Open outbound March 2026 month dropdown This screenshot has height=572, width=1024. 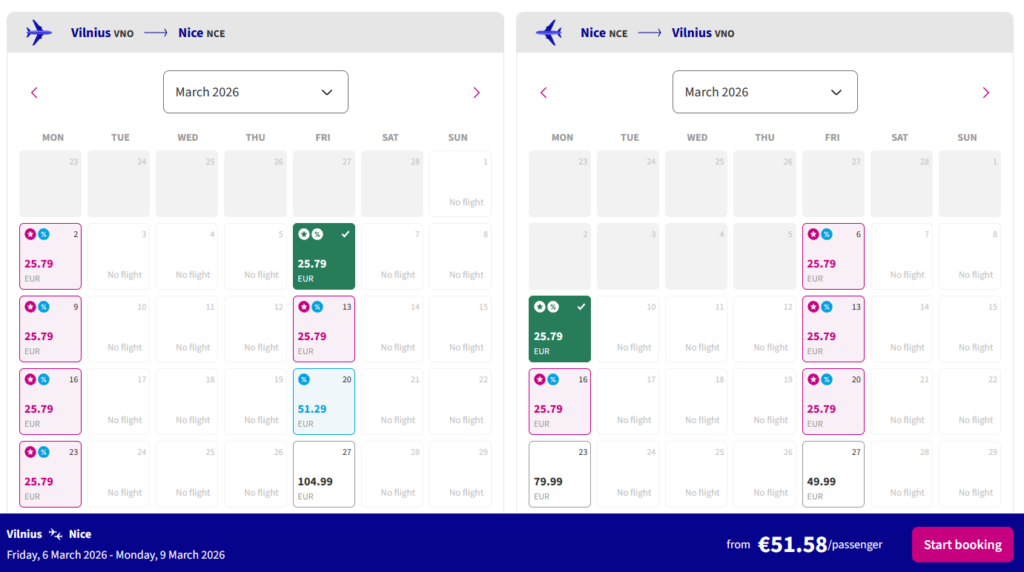click(x=255, y=92)
